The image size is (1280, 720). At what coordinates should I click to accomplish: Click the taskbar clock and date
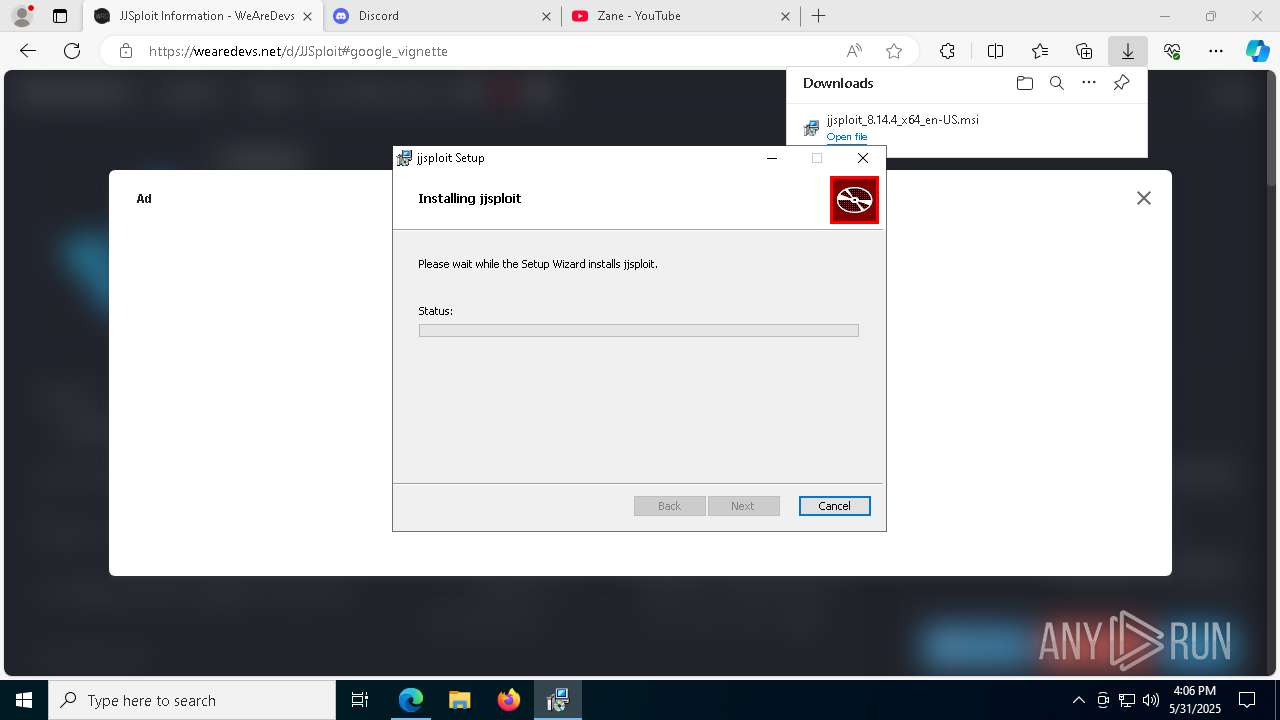pos(1196,700)
